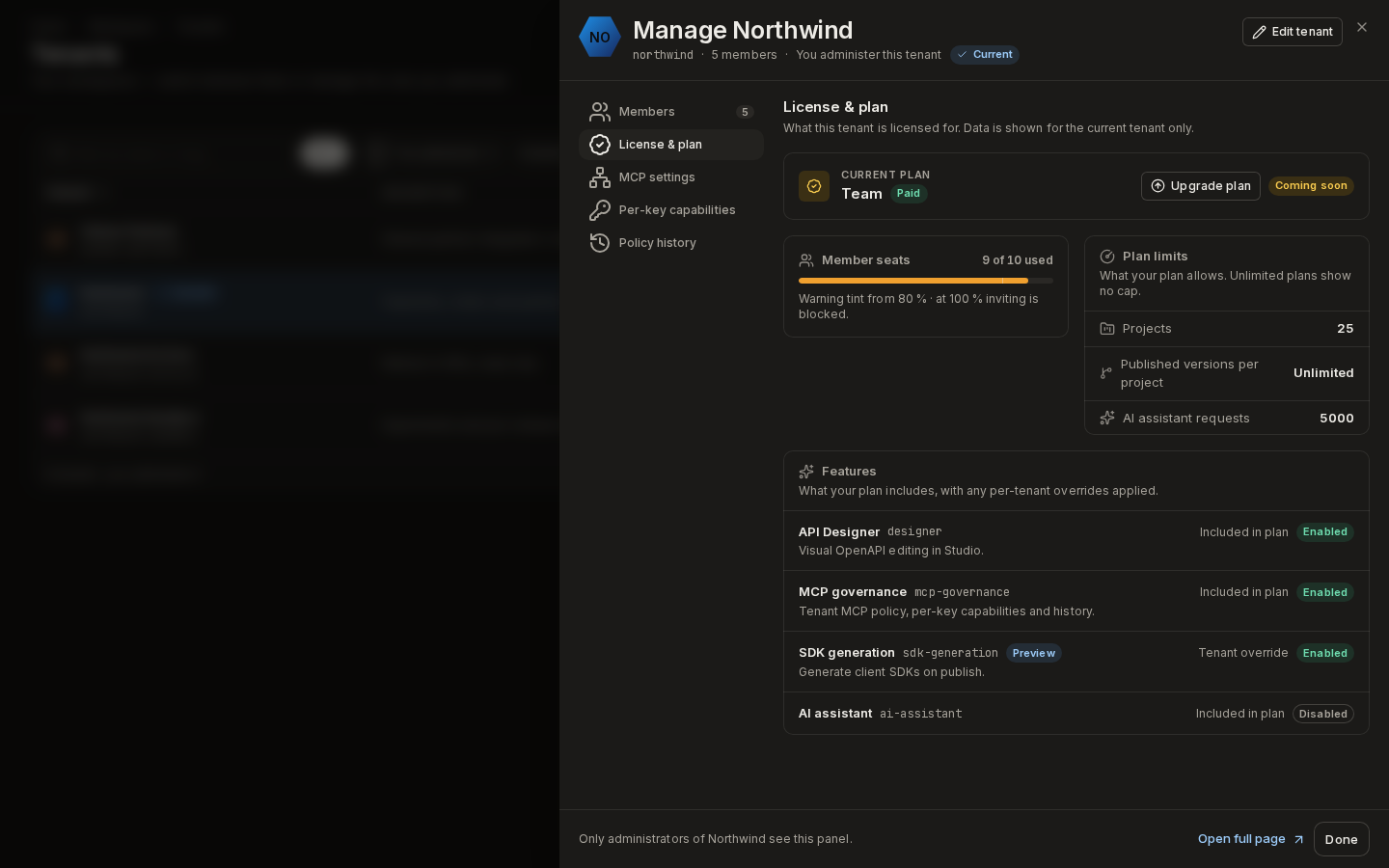Click the Current tenant badge
1389x868 pixels.
pyautogui.click(x=985, y=55)
